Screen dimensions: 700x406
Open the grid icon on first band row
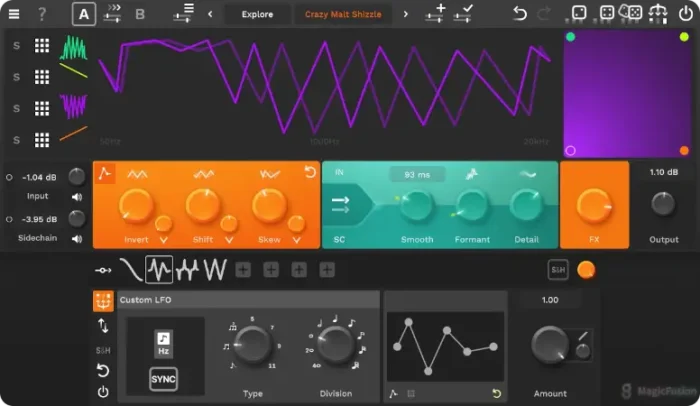coord(42,46)
